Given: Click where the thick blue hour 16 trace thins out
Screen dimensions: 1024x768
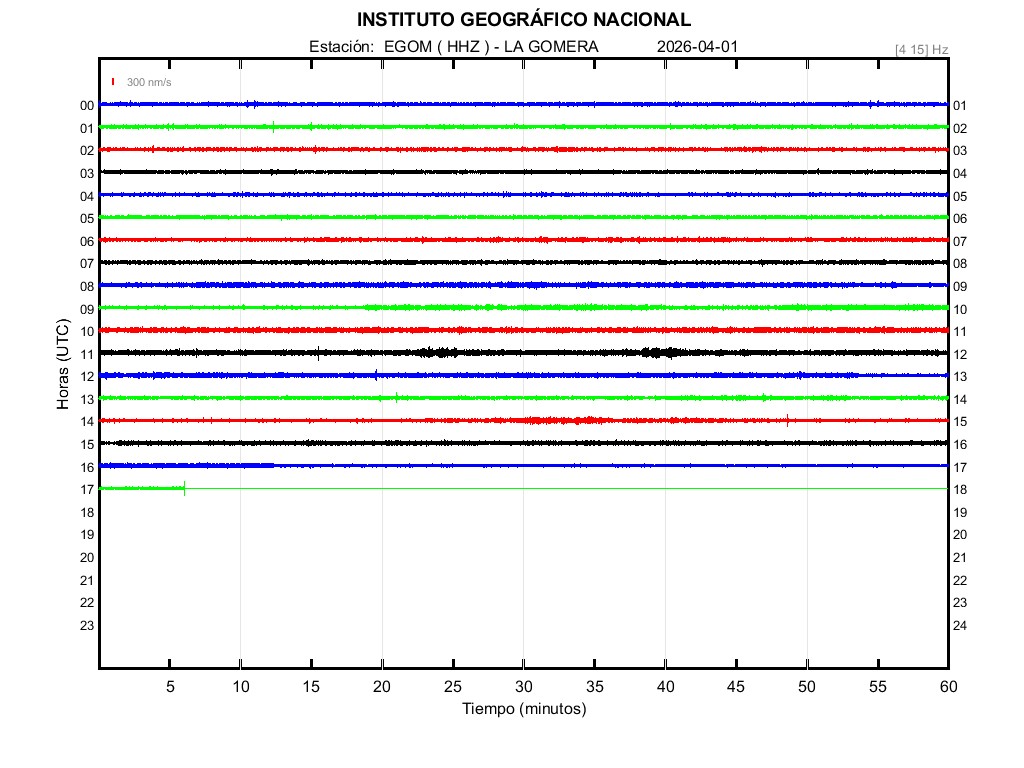Looking at the screenshot, I should 274,465.
